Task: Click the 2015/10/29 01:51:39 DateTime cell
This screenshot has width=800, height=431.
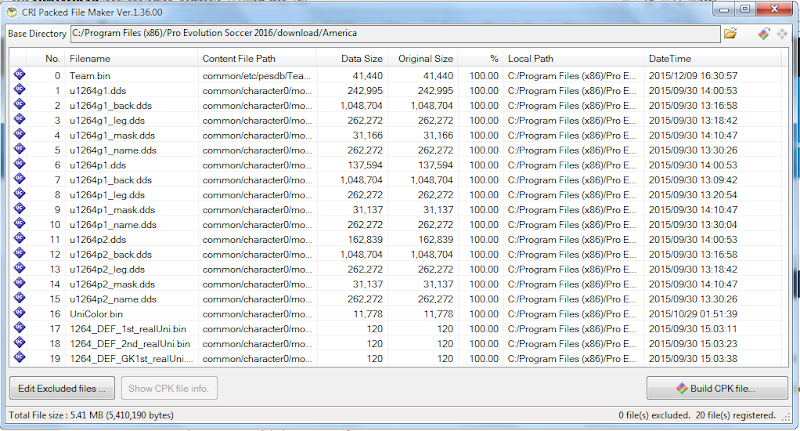Action: 693,314
